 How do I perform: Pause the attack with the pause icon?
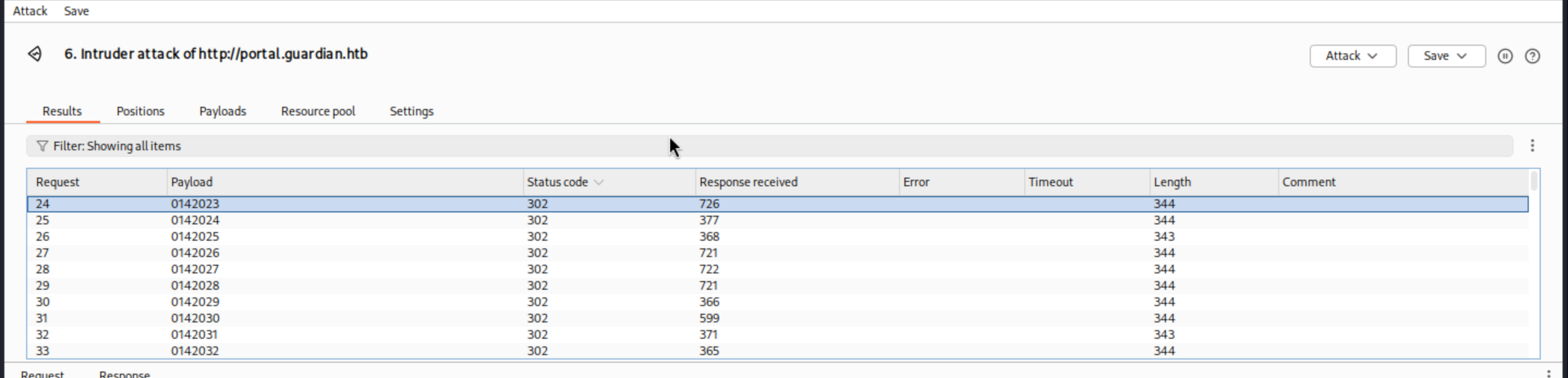(x=1505, y=56)
